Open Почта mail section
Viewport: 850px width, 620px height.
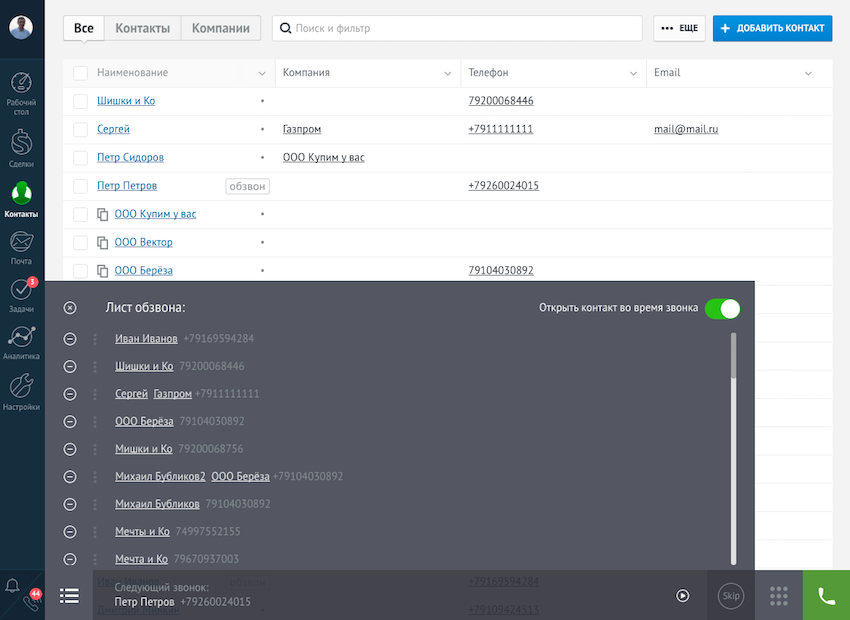(22, 247)
